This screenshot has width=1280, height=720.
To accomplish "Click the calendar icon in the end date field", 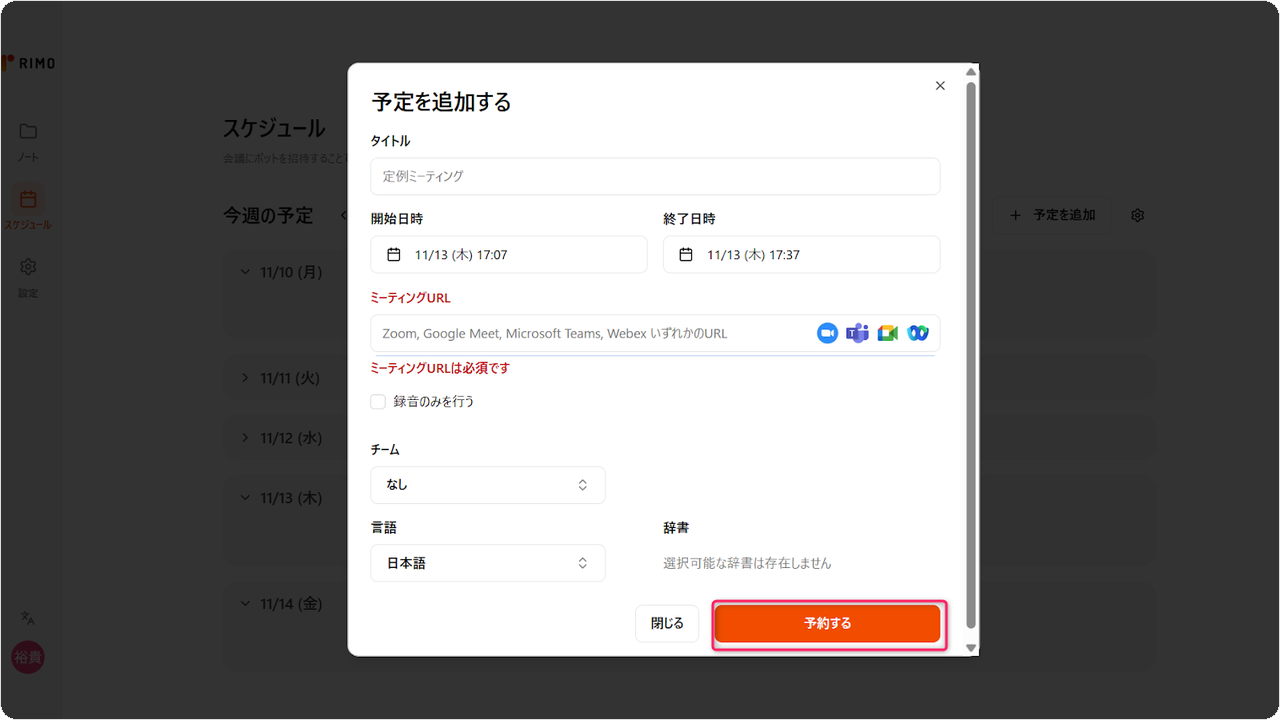I will coord(686,255).
